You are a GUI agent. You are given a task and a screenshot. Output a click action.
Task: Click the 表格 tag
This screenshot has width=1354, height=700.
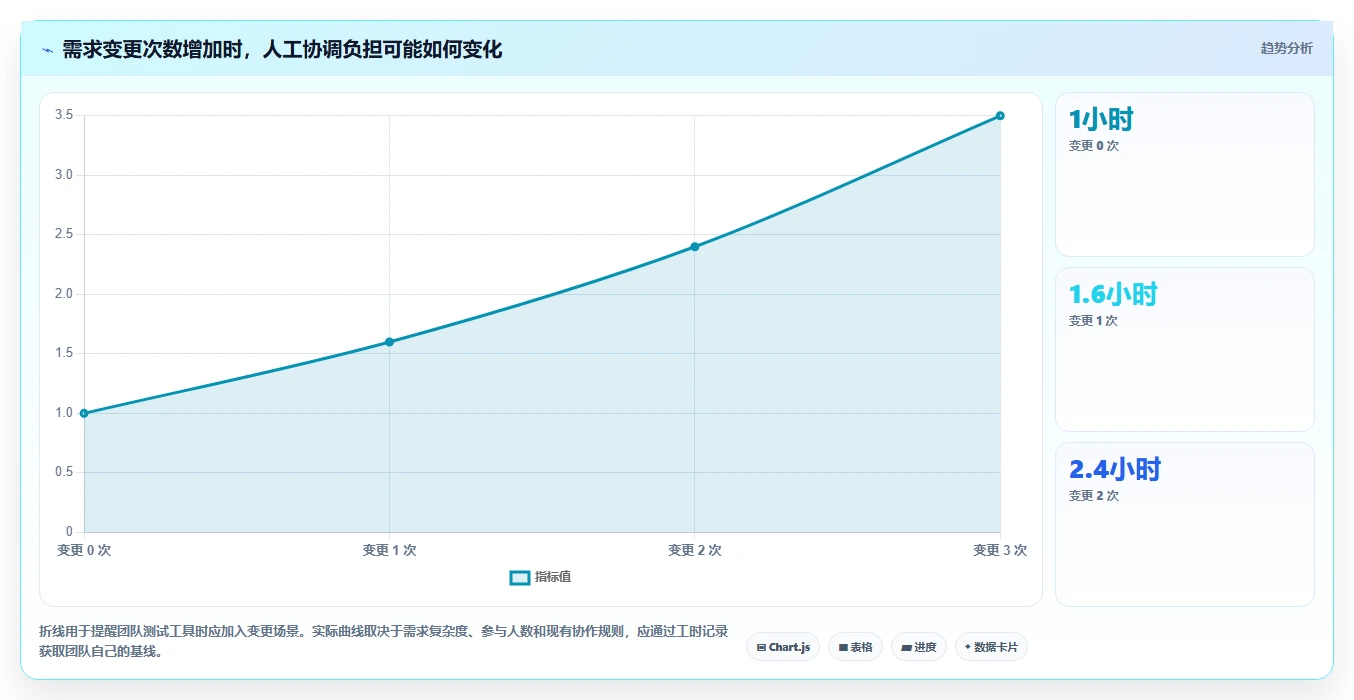855,647
